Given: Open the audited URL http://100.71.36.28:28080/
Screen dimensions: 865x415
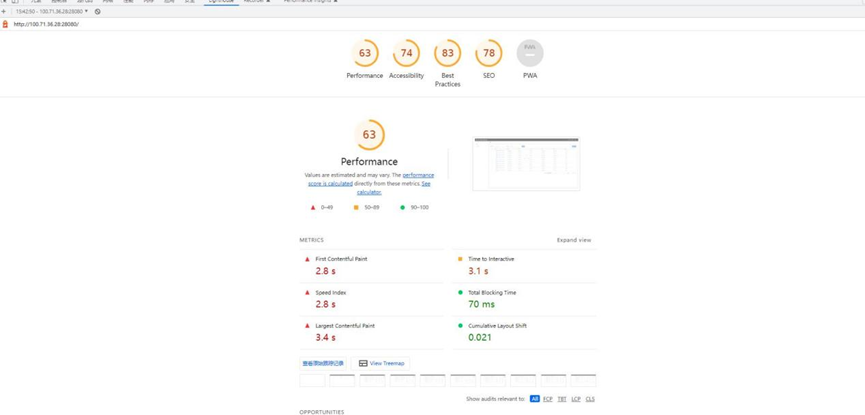Looking at the screenshot, I should pyautogui.click(x=46, y=24).
